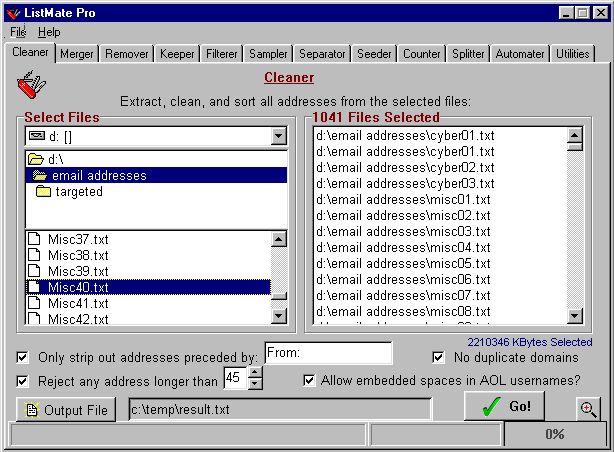This screenshot has width=614, height=452.
Task: Click the selected files list scroll down arrow
Action: [x=574, y=315]
